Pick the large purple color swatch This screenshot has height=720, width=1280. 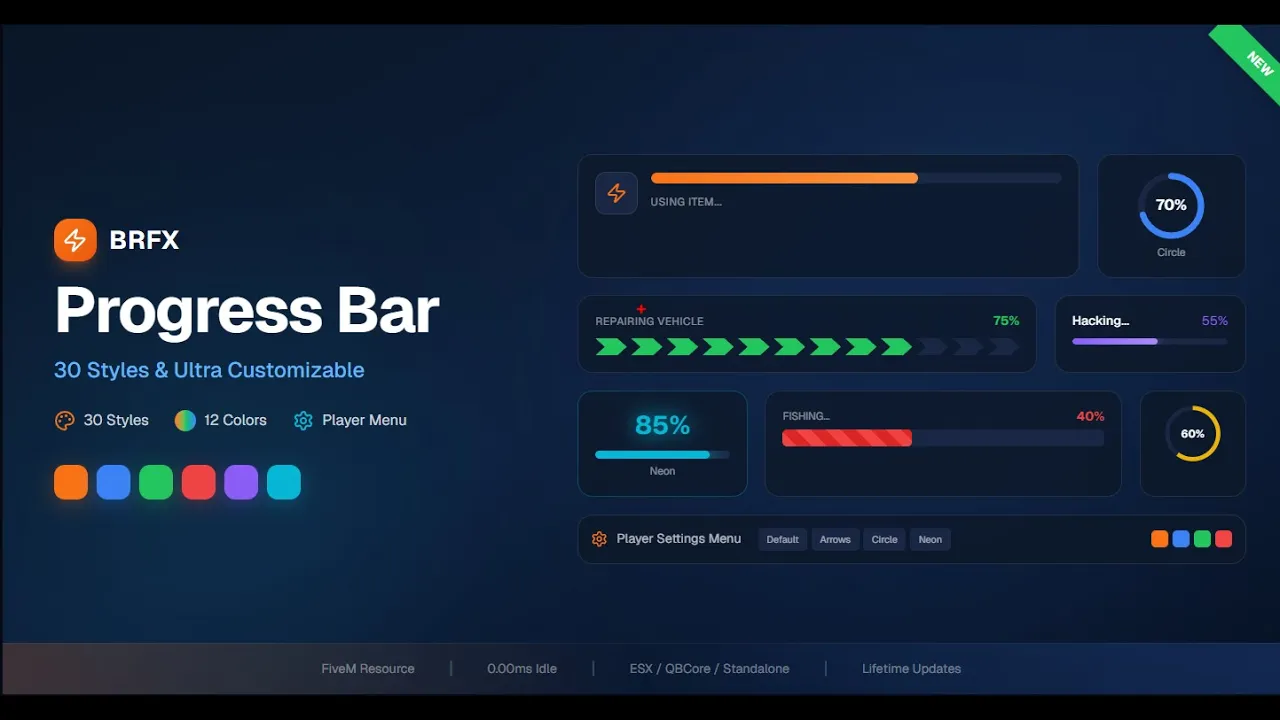pyautogui.click(x=241, y=482)
